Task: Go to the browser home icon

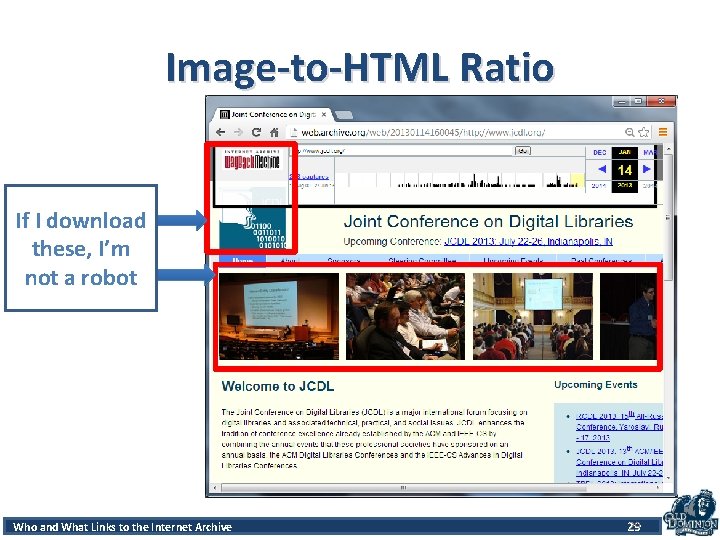Action: (274, 132)
